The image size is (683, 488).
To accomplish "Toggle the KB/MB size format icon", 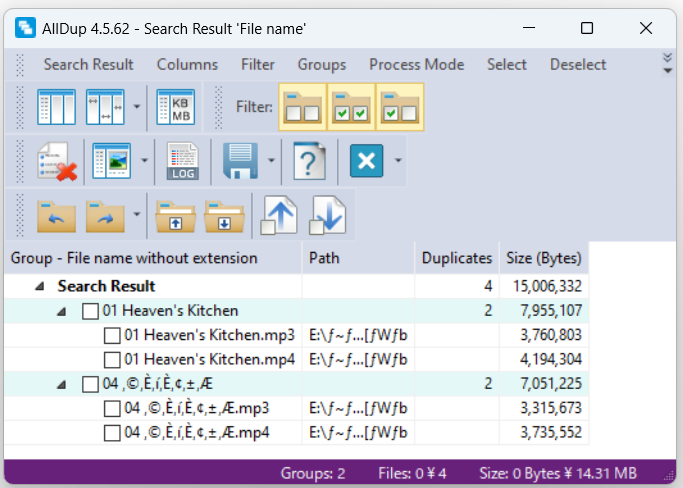I will (176, 107).
